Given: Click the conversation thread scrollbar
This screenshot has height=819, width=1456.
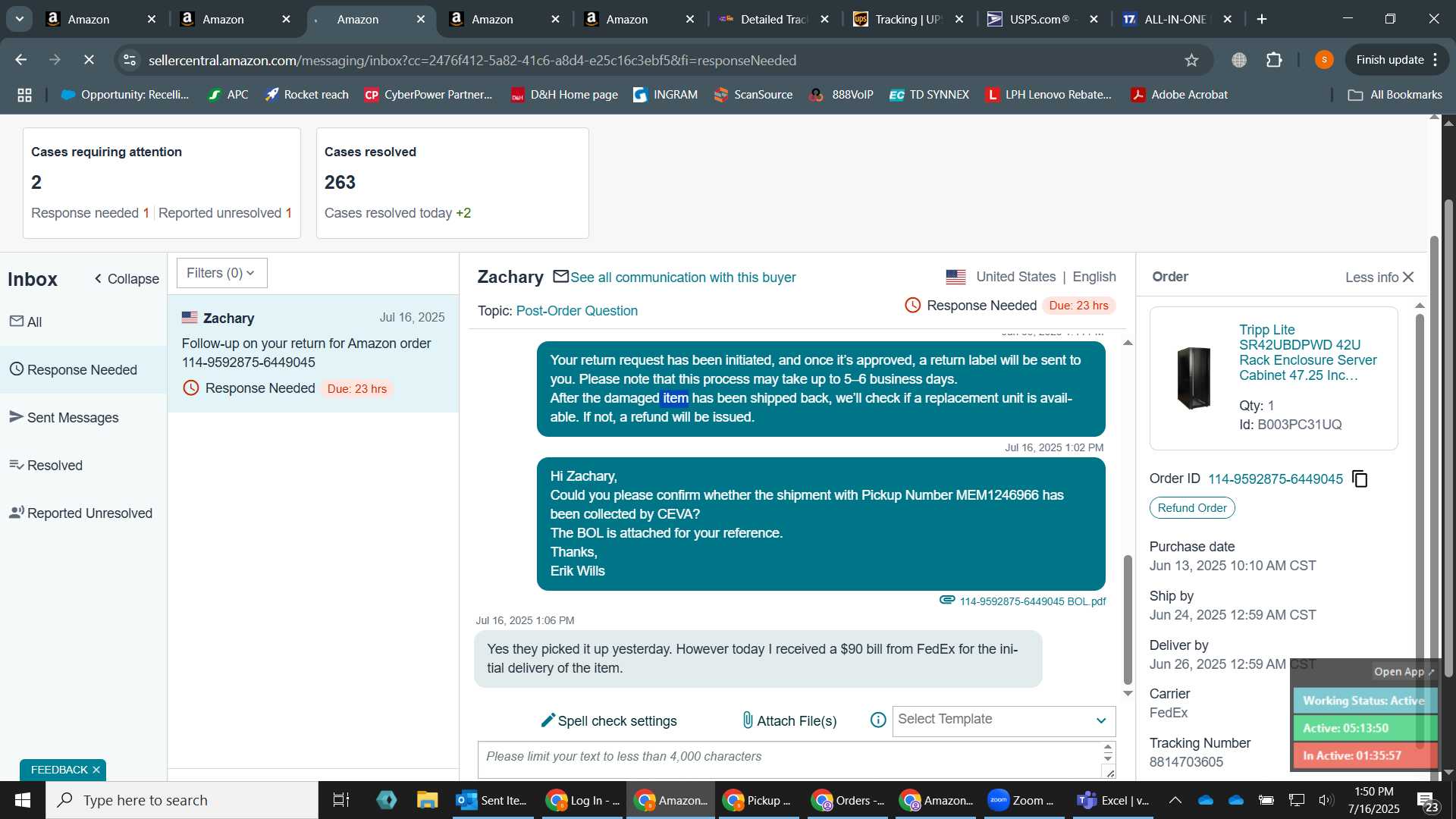Looking at the screenshot, I should tap(1128, 618).
